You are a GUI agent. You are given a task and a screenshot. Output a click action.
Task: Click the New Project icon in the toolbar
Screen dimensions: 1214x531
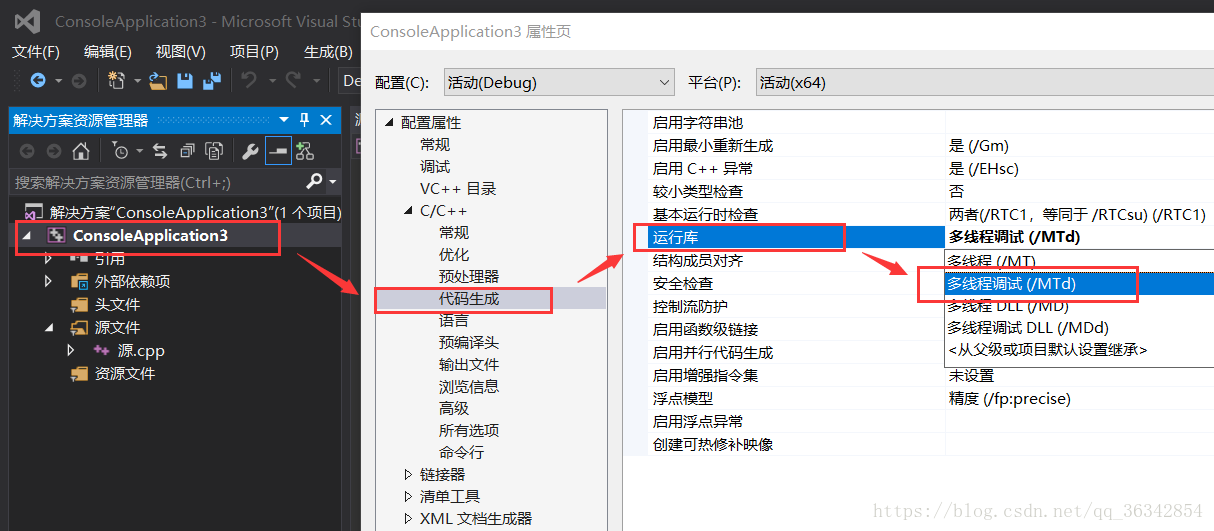tap(116, 80)
